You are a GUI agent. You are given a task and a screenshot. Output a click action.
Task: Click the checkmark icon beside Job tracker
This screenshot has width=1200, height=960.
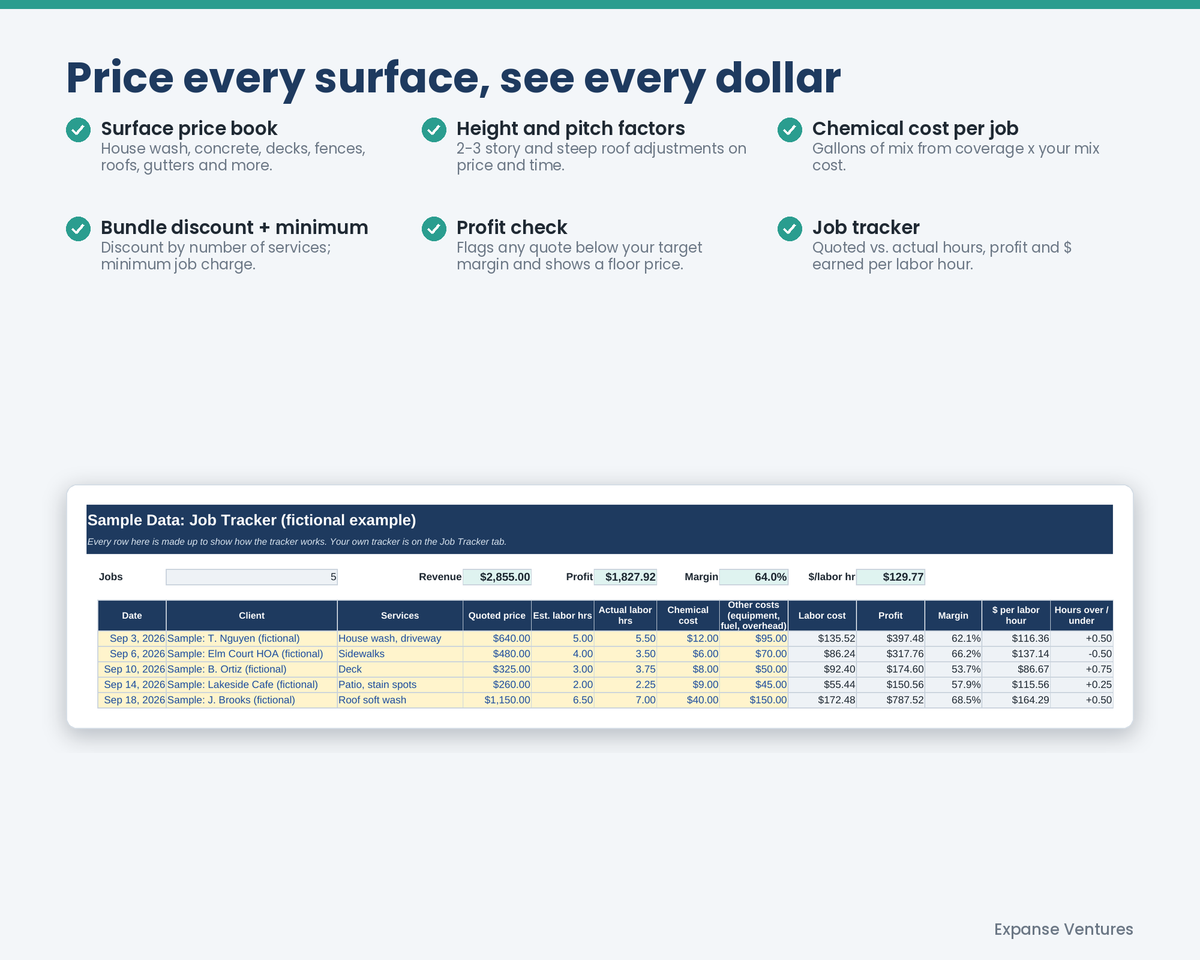790,229
